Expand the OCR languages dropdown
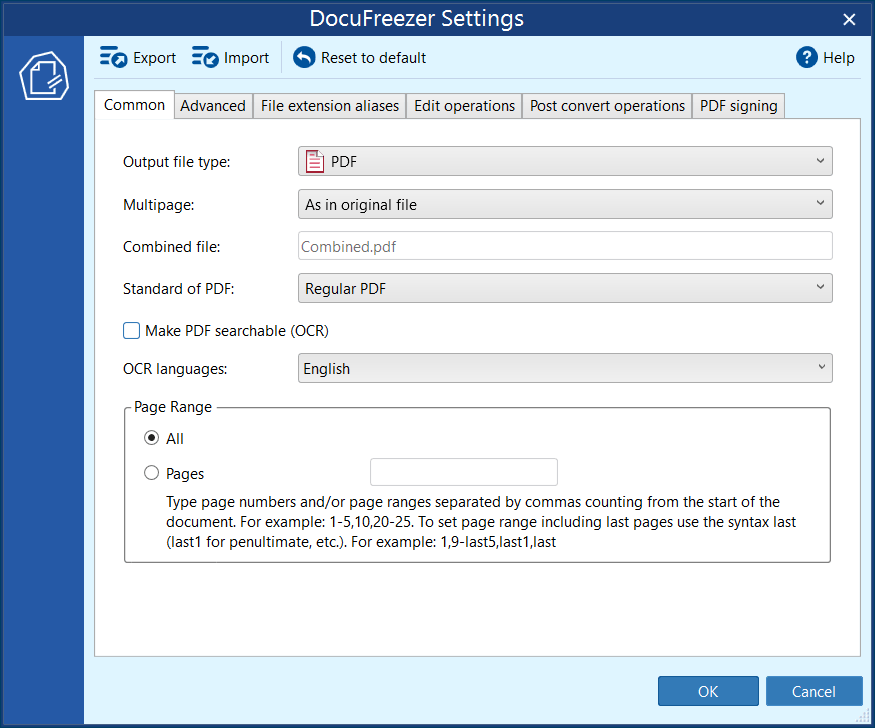This screenshot has width=875, height=728. 565,368
